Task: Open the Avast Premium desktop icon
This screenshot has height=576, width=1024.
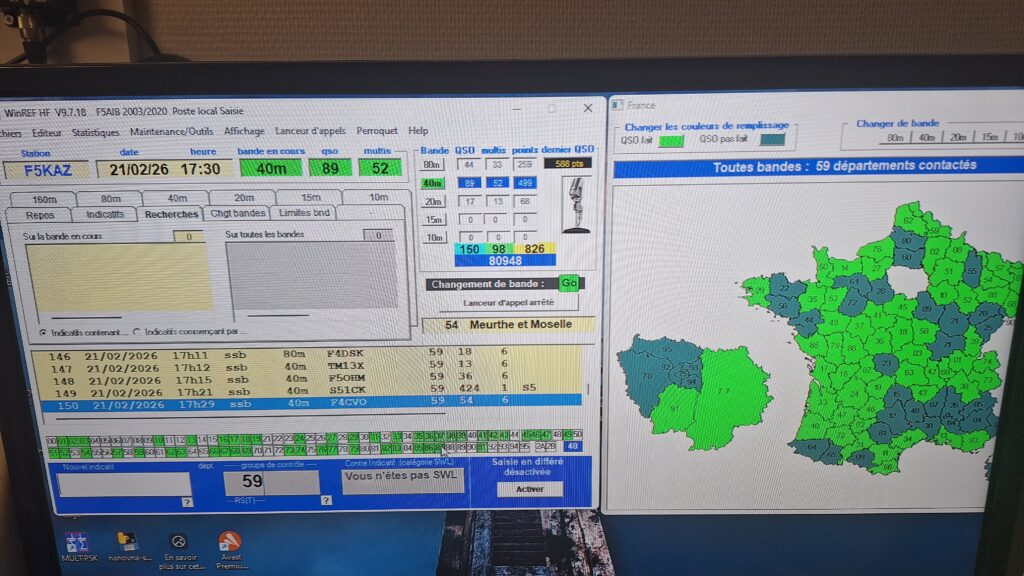Action: tap(230, 543)
